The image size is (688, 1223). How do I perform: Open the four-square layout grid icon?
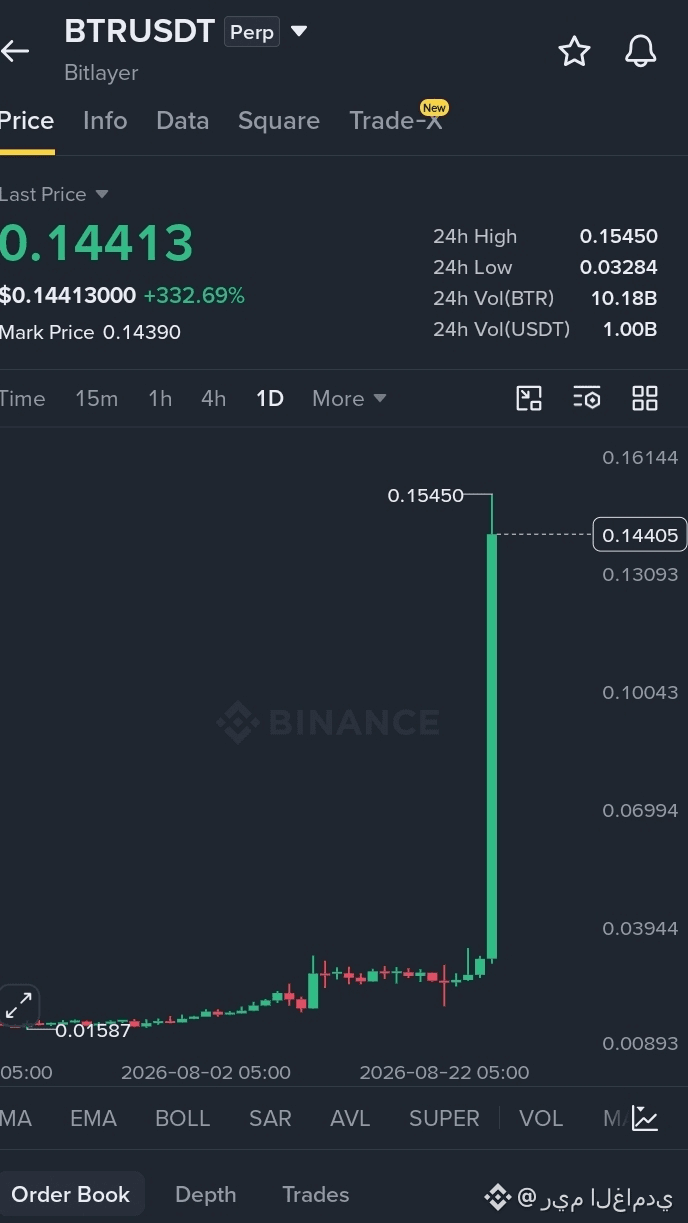pyautogui.click(x=645, y=398)
